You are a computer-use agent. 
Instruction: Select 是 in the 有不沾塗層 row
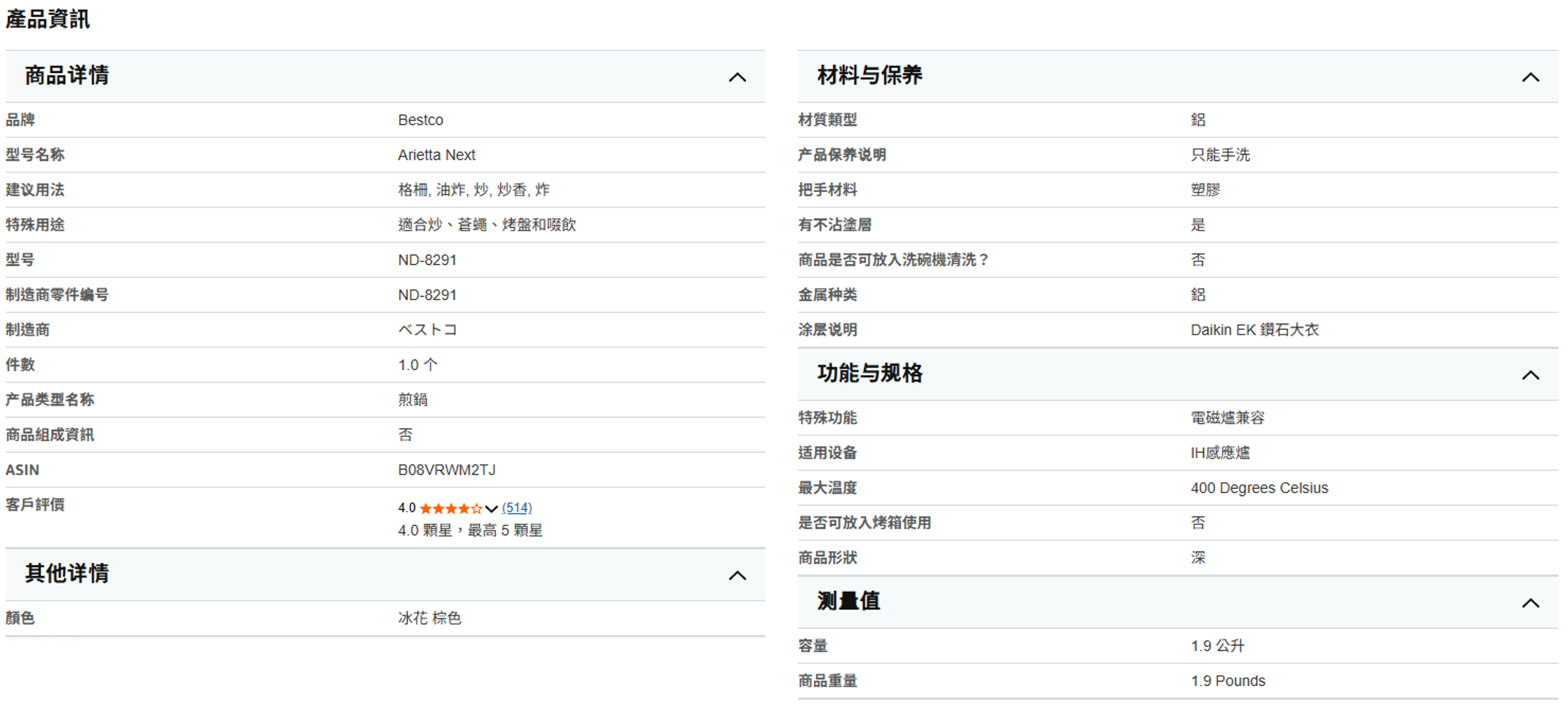click(x=1198, y=225)
